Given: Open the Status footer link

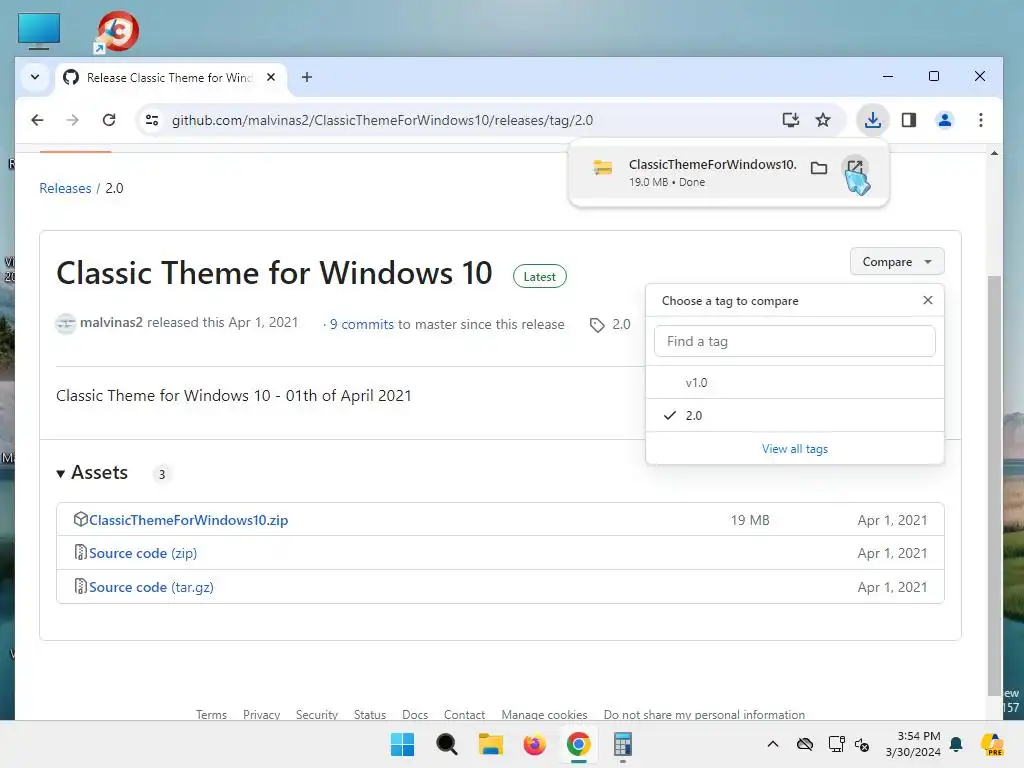Looking at the screenshot, I should click(370, 714).
